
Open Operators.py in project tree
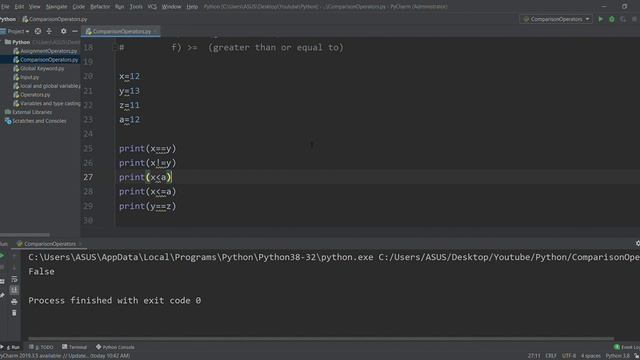[x=31, y=95]
